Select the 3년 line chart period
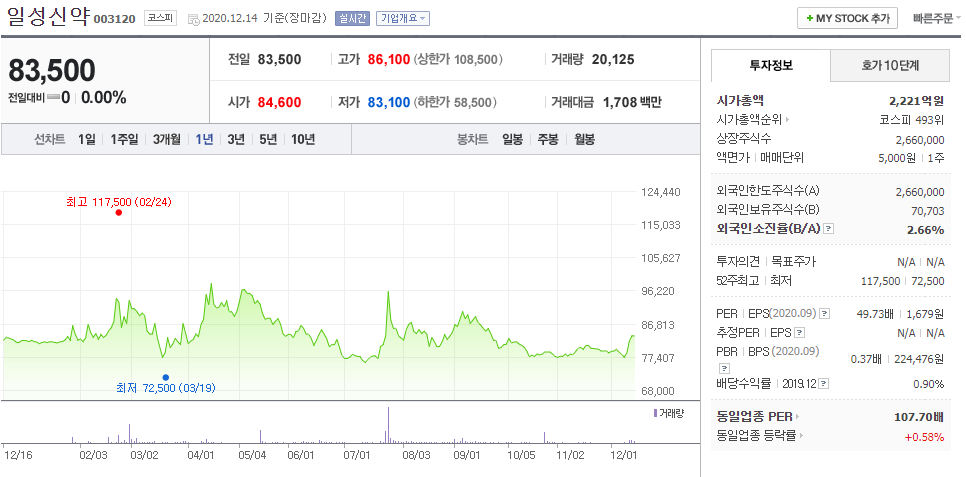 [x=236, y=139]
